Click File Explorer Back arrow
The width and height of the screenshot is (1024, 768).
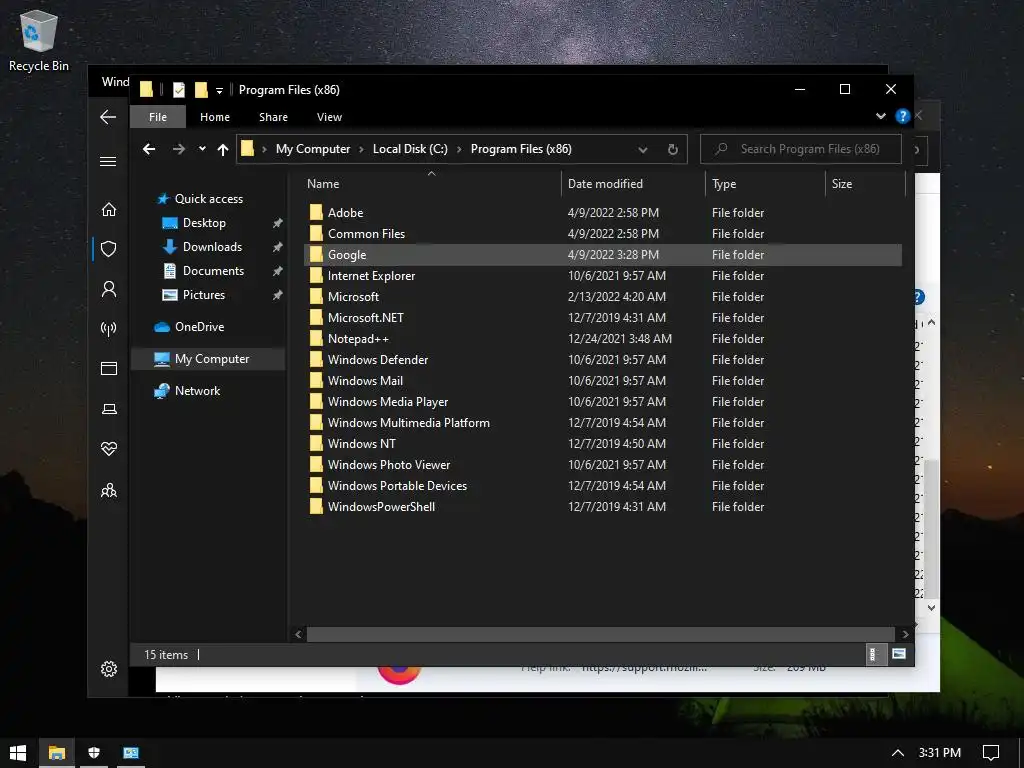[x=149, y=149]
